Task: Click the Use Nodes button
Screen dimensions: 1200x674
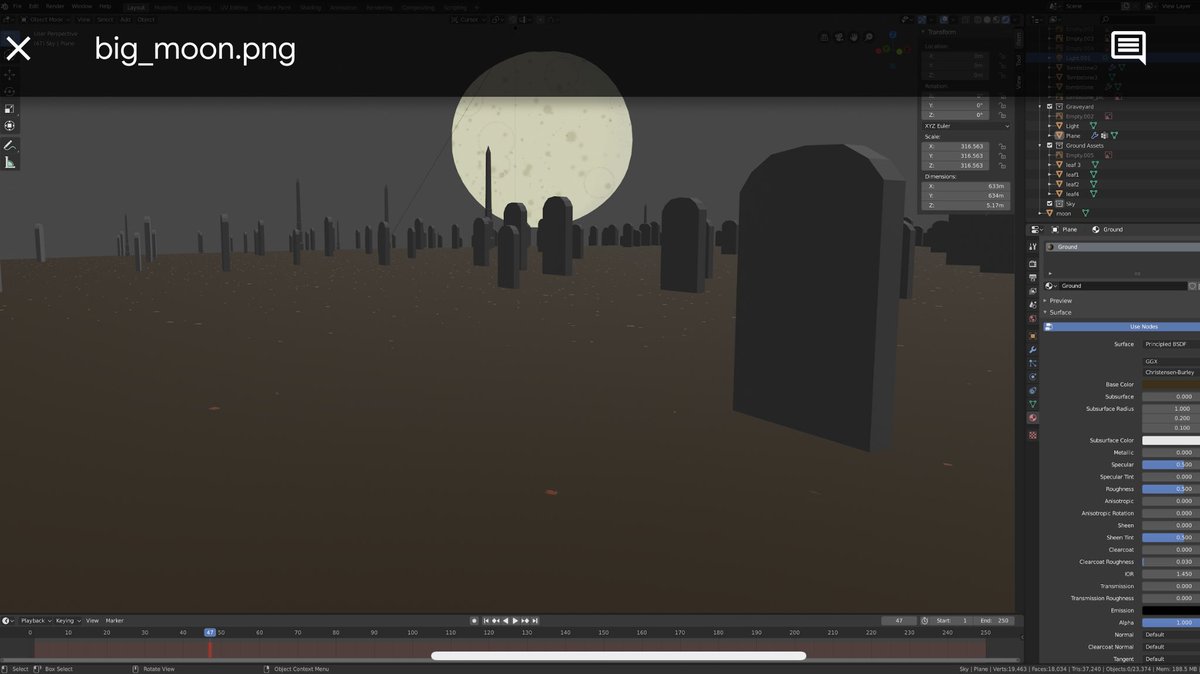Action: coord(1121,327)
